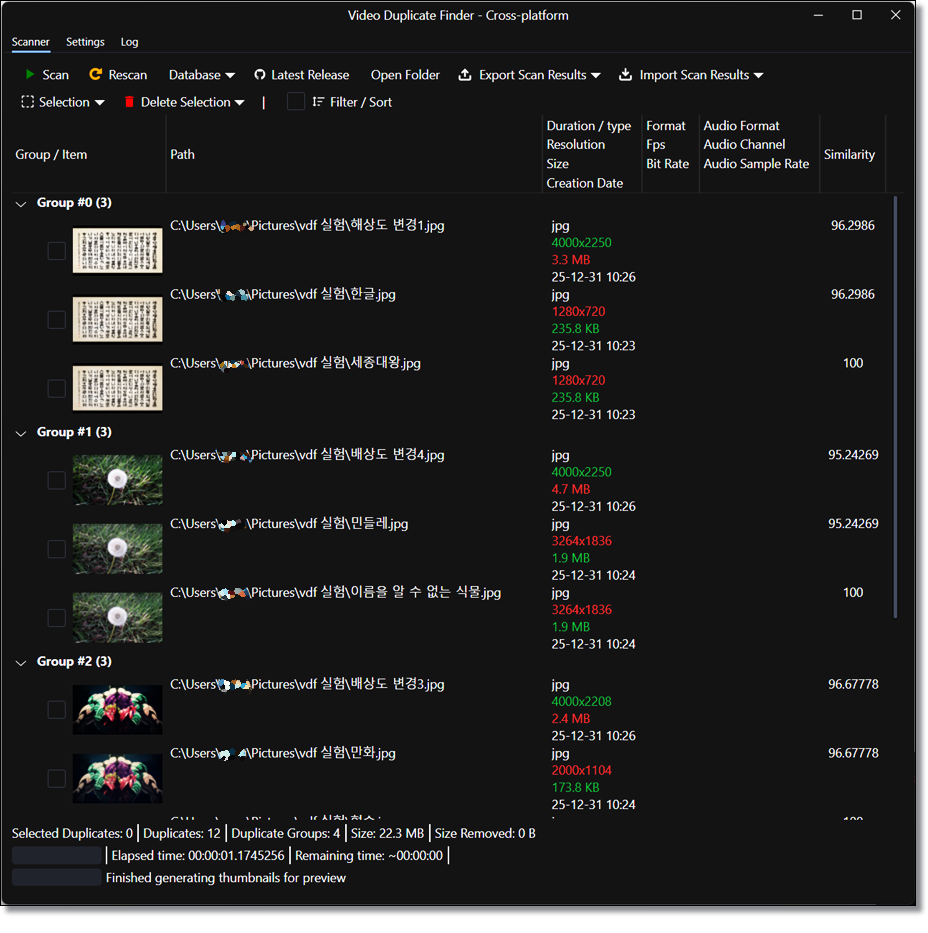The height and width of the screenshot is (933, 928).
Task: Collapse Group #0 using its chevron
Action: [21, 202]
